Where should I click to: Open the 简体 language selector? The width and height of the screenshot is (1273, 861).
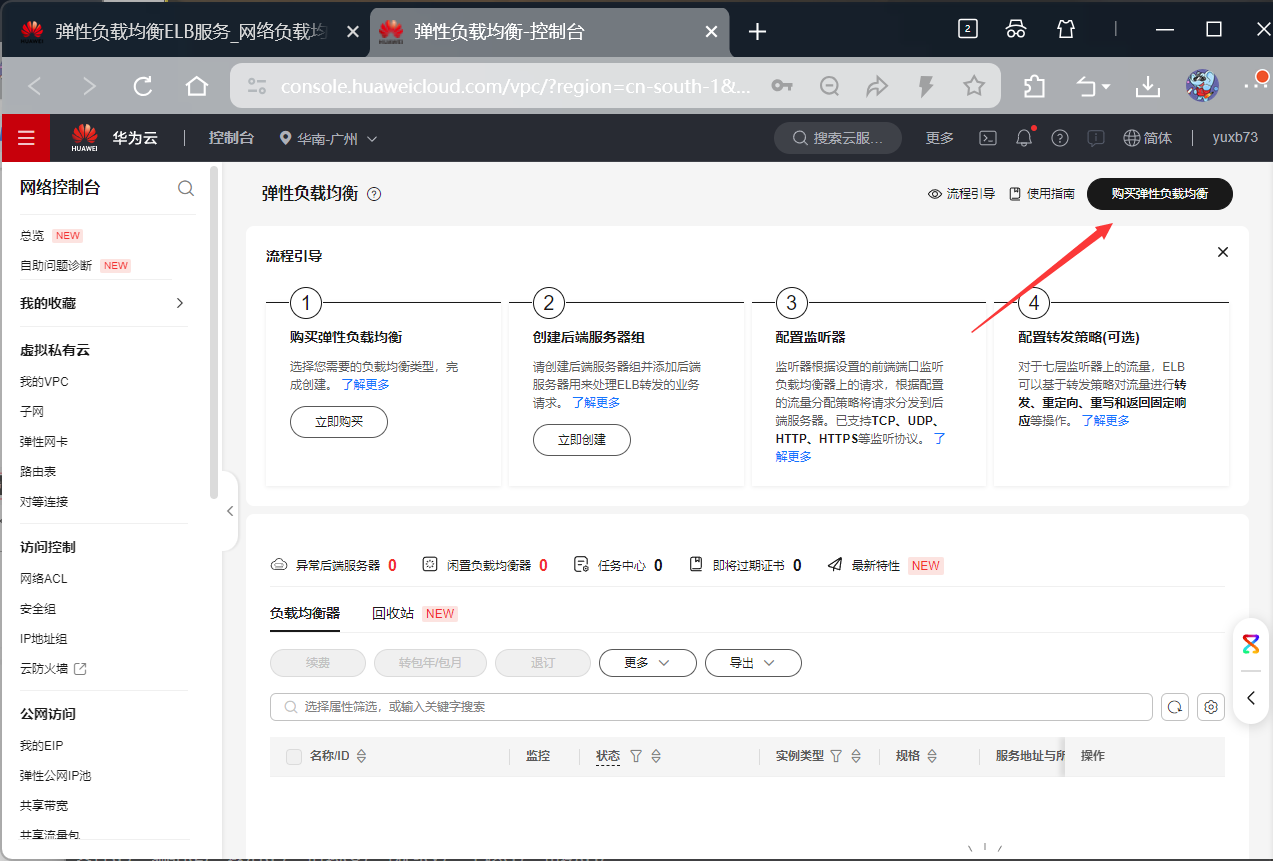tap(1147, 138)
